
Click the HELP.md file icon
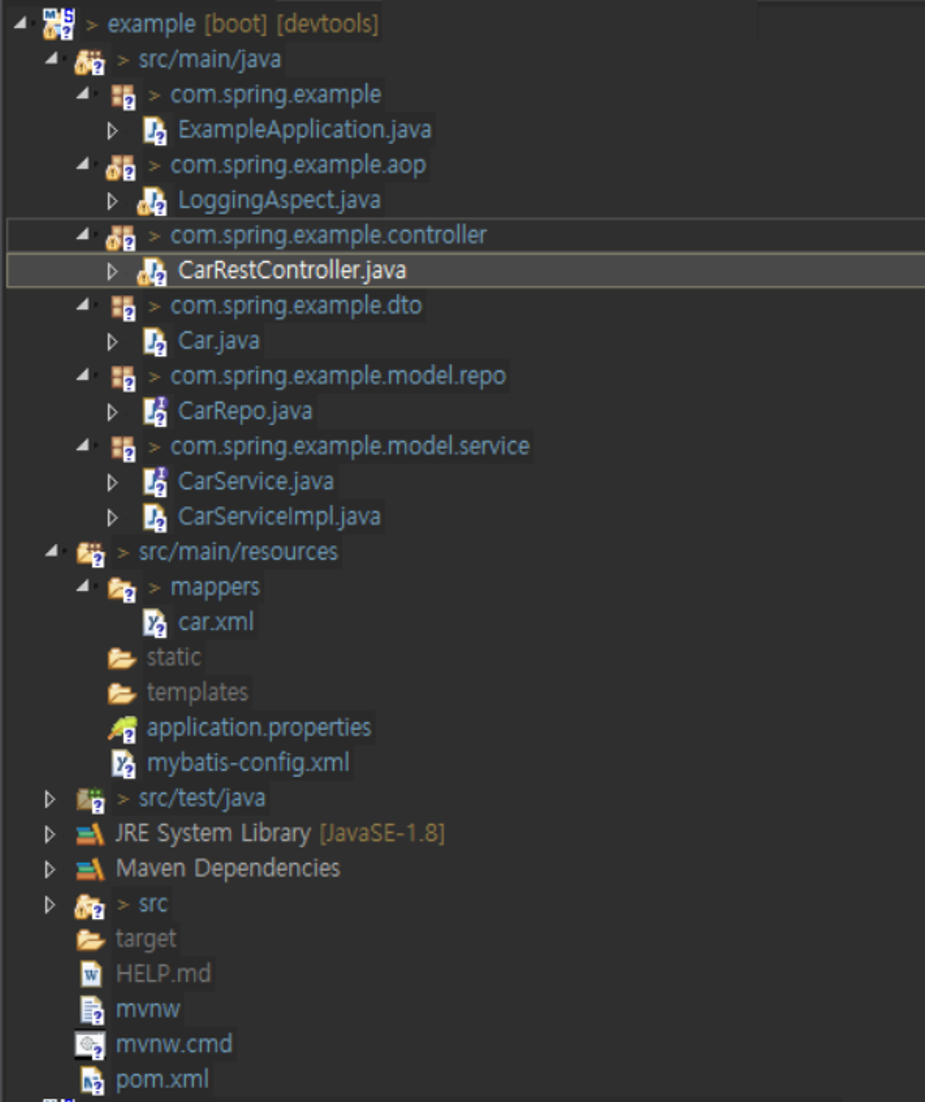[91, 975]
